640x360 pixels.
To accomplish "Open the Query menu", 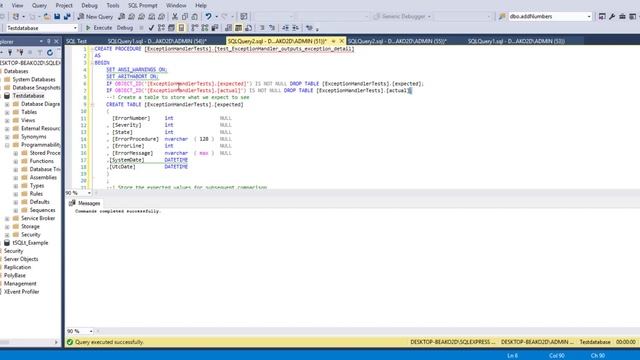I will [39, 5].
